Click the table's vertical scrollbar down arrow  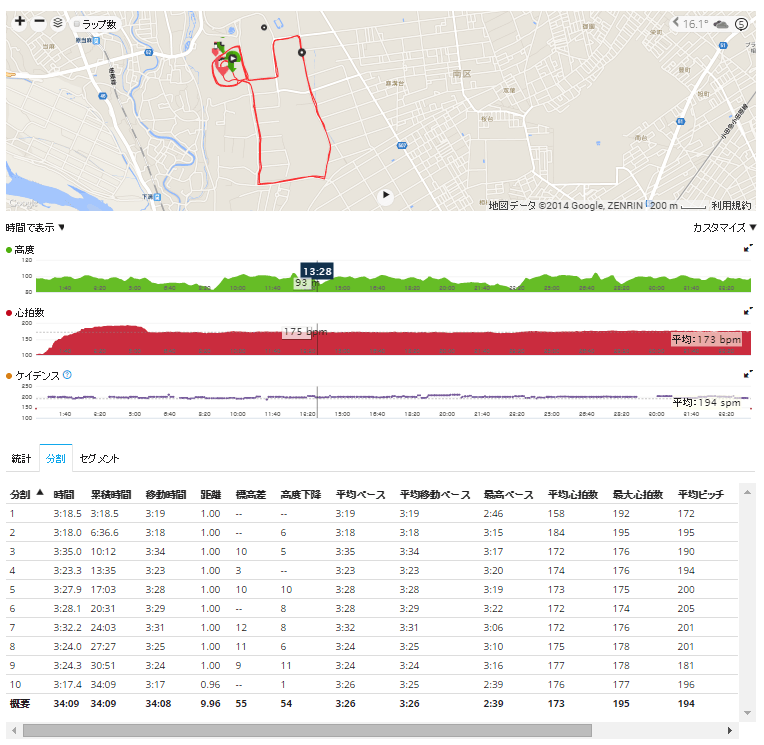click(x=746, y=712)
